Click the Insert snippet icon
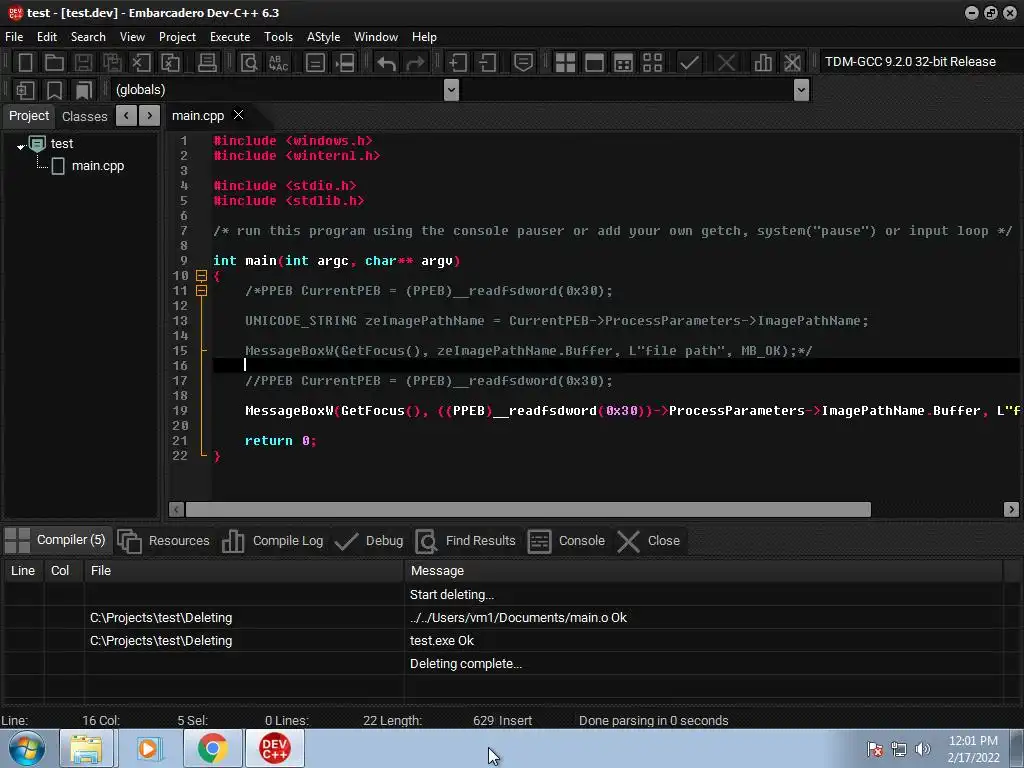This screenshot has height=768, width=1024. 25,90
